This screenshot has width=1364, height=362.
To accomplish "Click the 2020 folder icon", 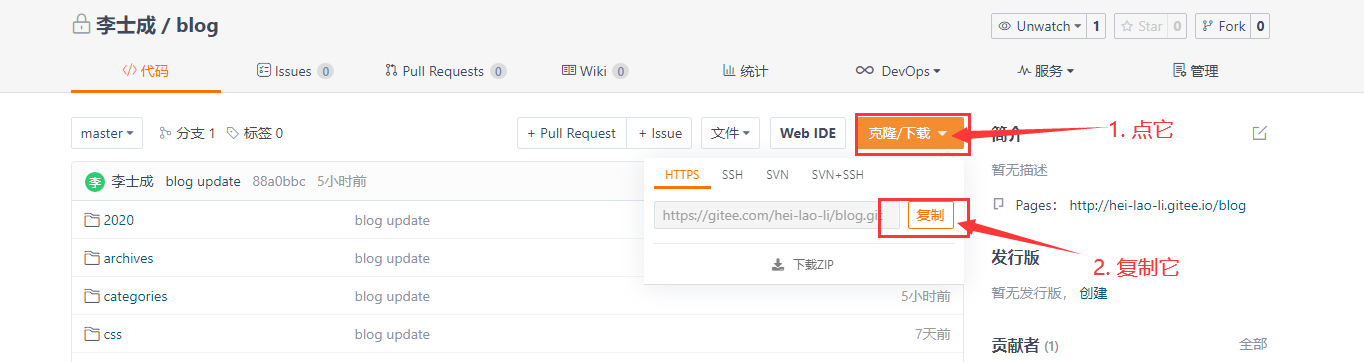I will tap(92, 220).
